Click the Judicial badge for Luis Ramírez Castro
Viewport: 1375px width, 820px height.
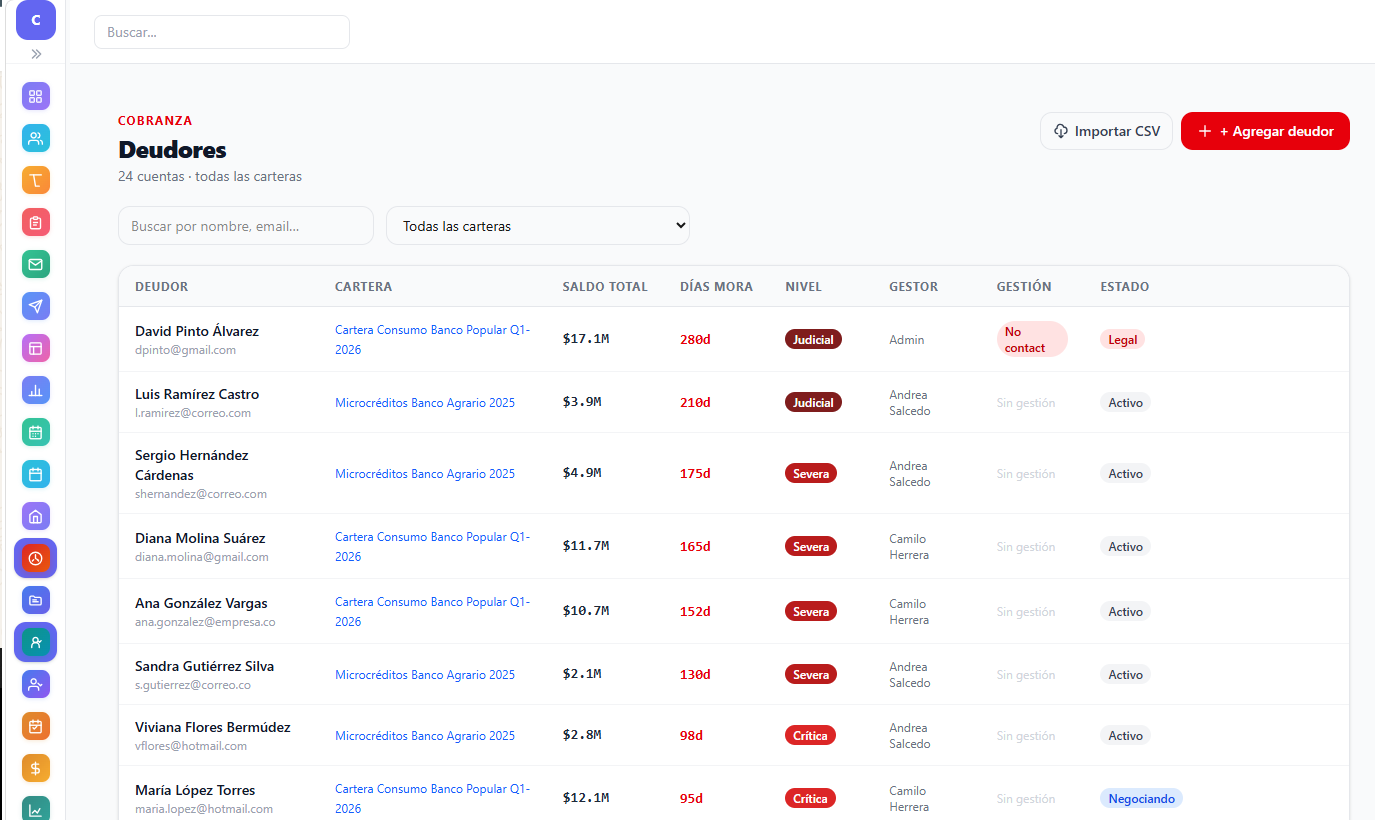coord(813,402)
